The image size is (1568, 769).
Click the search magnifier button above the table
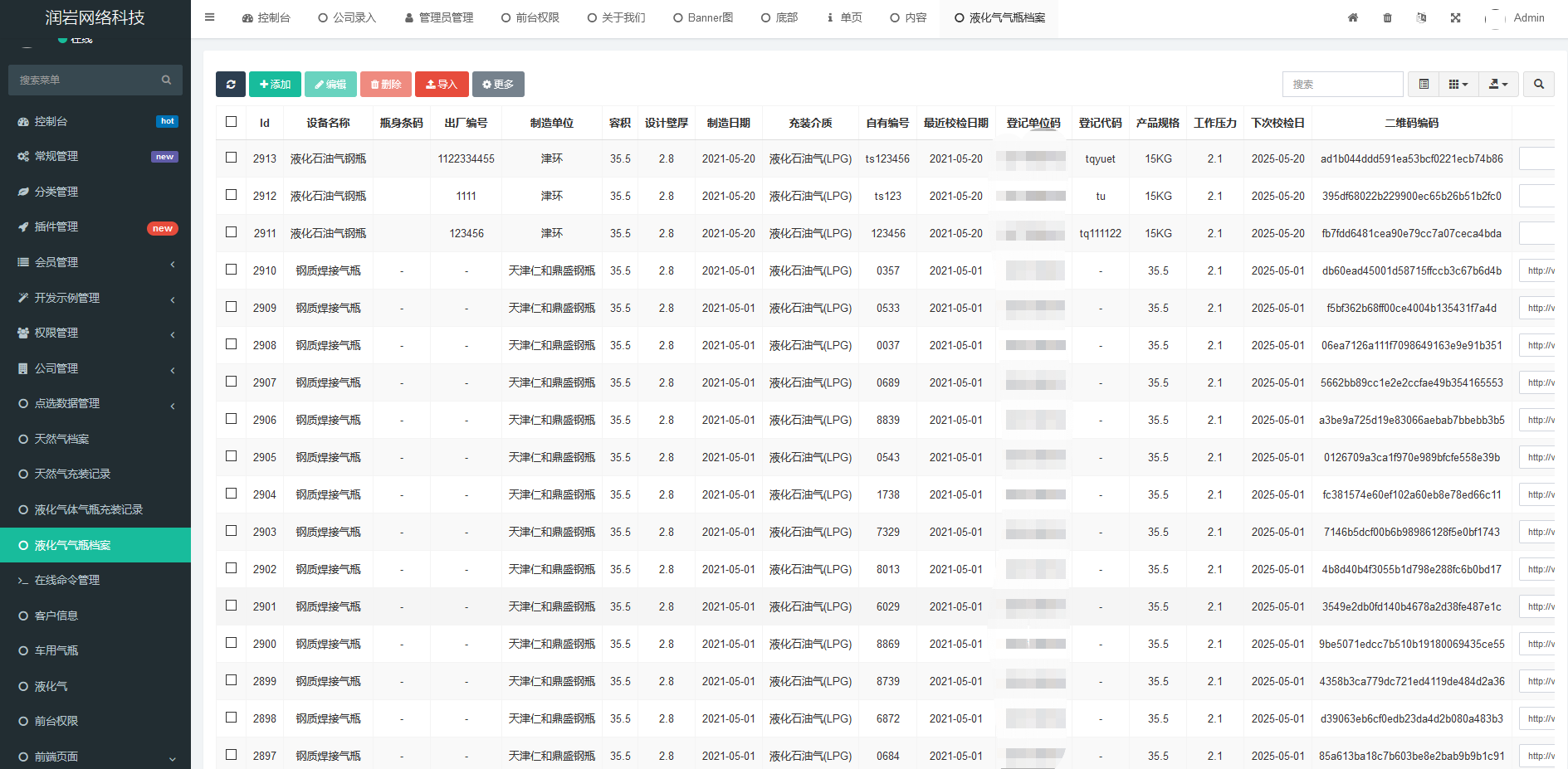[x=1539, y=84]
